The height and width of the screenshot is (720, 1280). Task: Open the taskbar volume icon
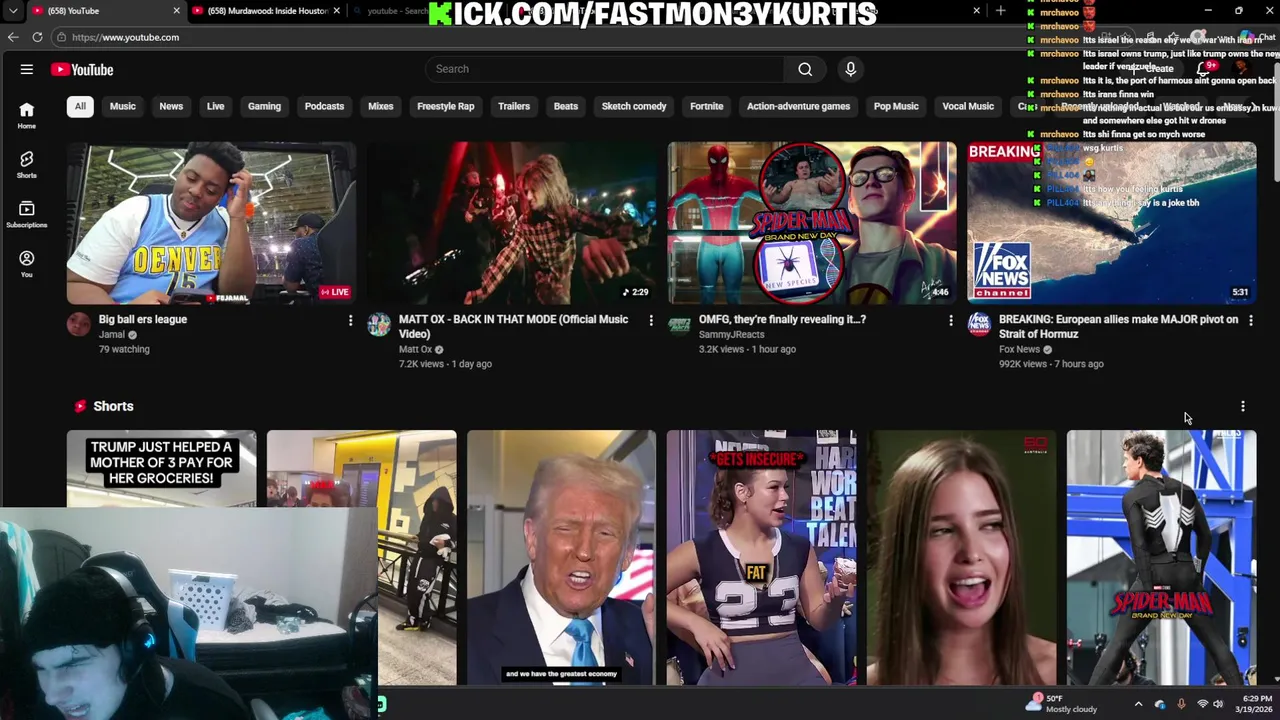point(1218,704)
